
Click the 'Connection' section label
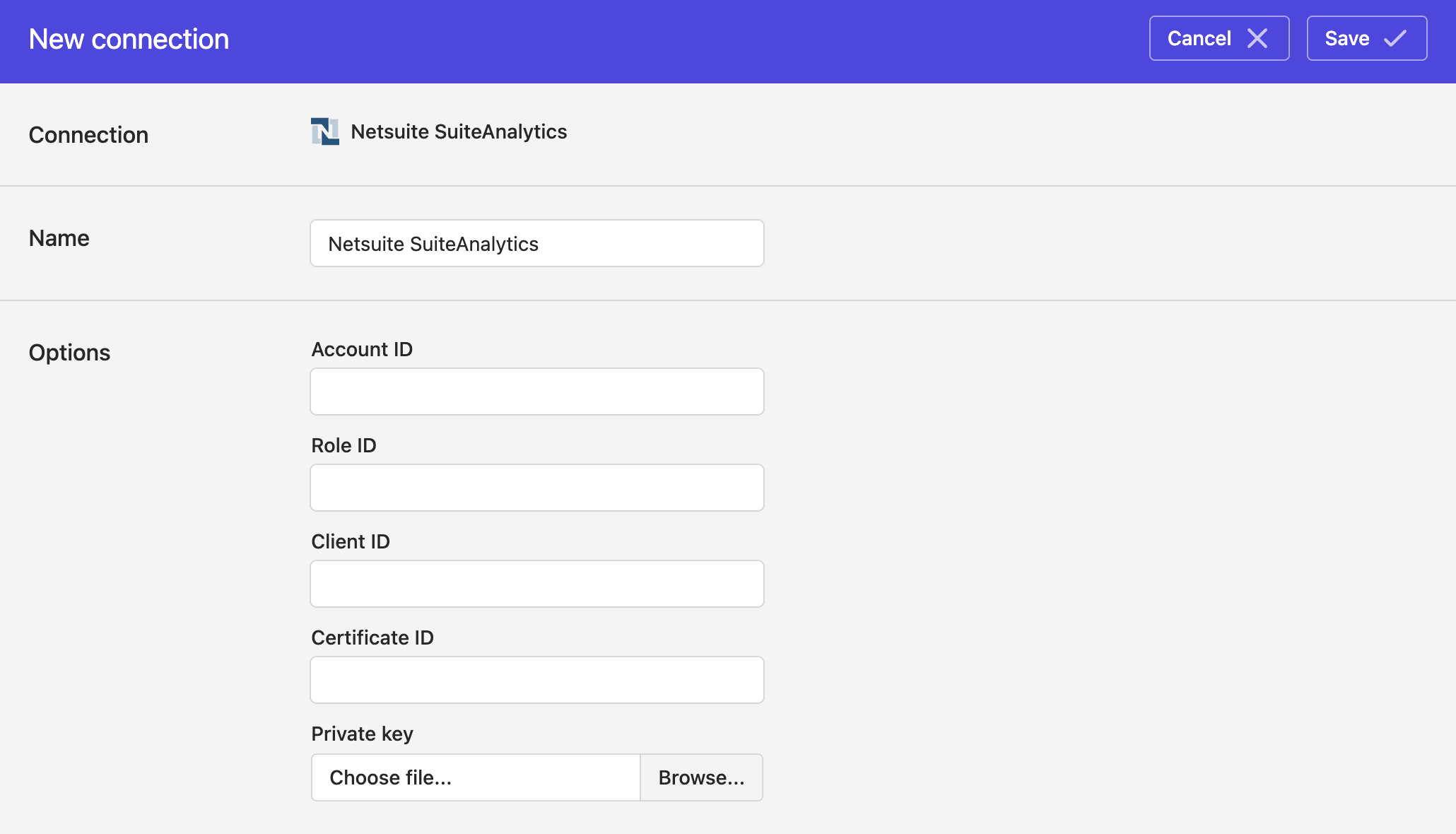click(x=88, y=134)
